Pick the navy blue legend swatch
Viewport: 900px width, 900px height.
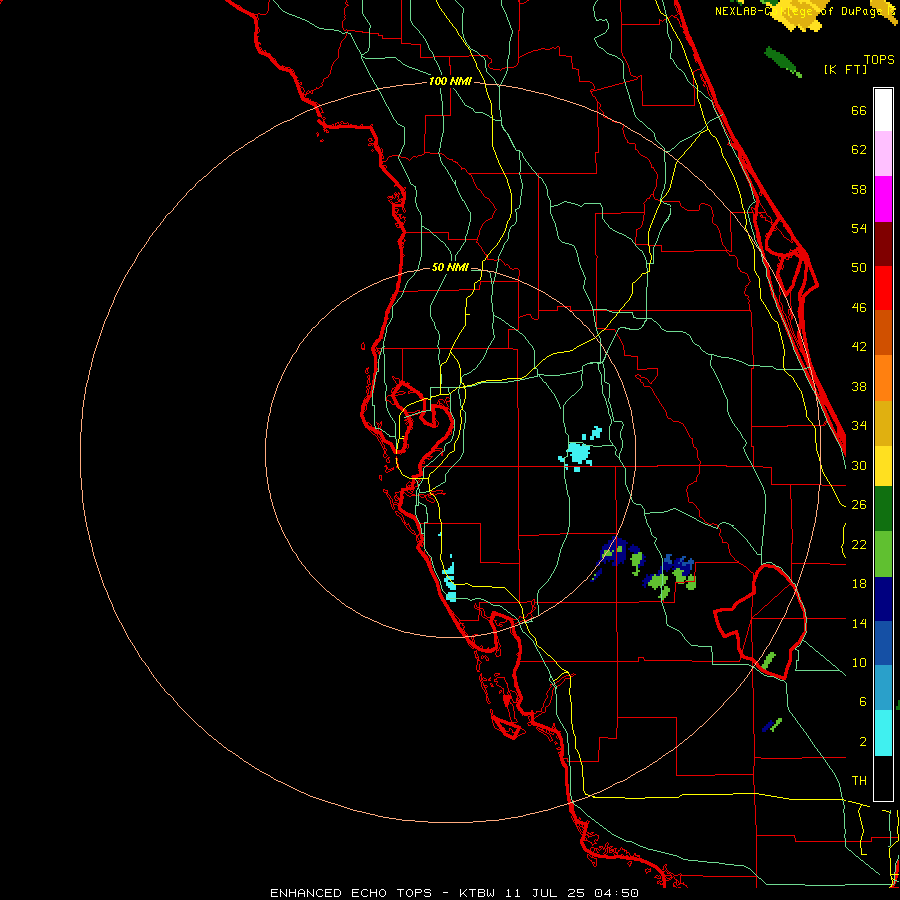coord(883,599)
